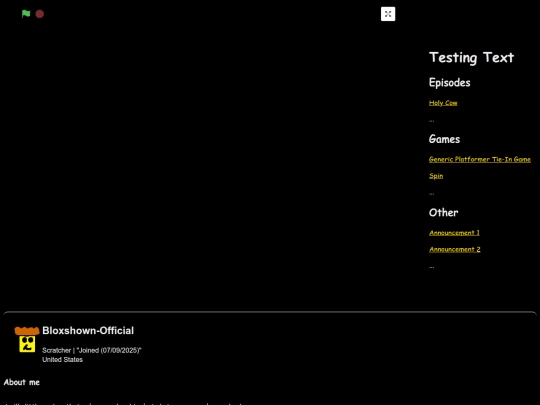Stop the project with red stop button
Screen dimensions: 540x405
coord(40,14)
